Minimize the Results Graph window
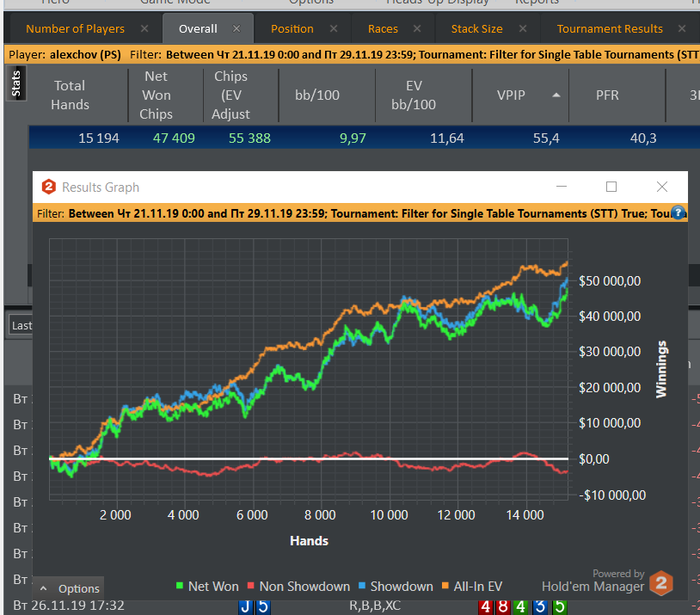The width and height of the screenshot is (700, 615). tap(561, 187)
